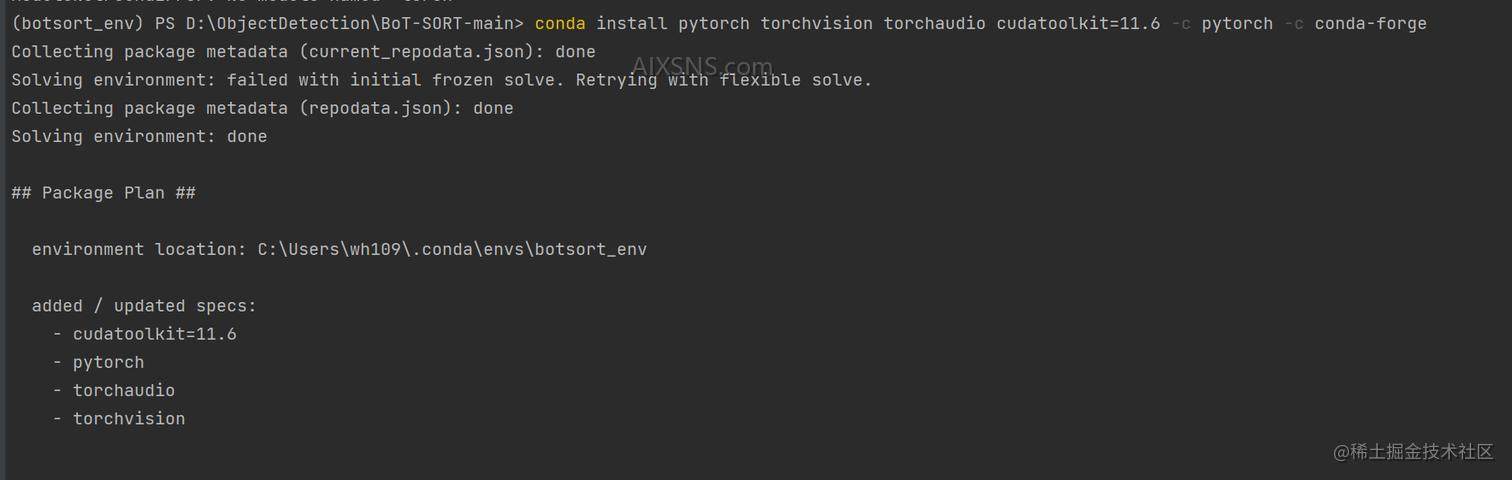Viewport: 1512px width, 480px height.
Task: Click the AIXSNS.com watermark text
Action: [702, 67]
